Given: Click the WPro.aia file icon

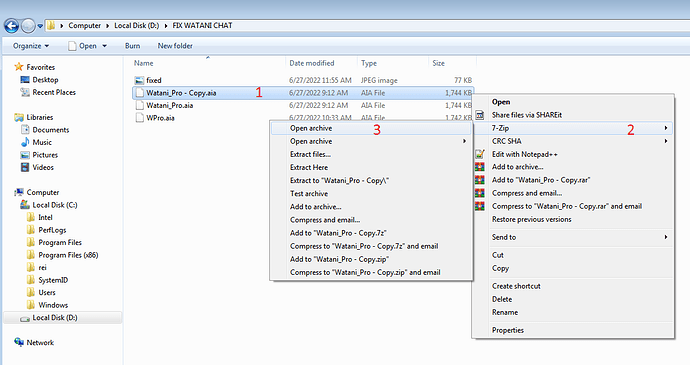Looking at the screenshot, I should point(139,118).
